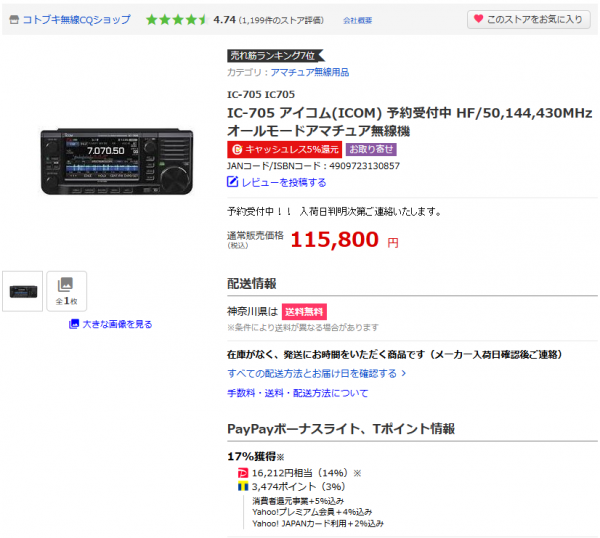This screenshot has height=538, width=600.
Task: Click the 送料無料 badge
Action: point(304,312)
